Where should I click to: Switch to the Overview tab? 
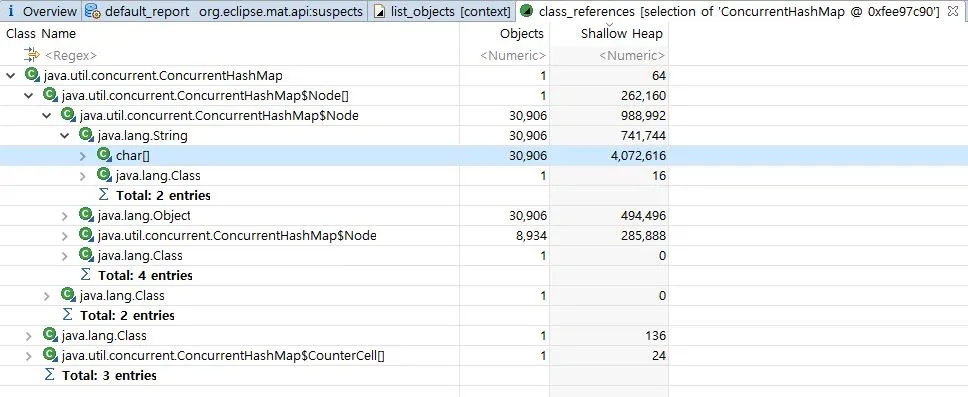(x=41, y=11)
